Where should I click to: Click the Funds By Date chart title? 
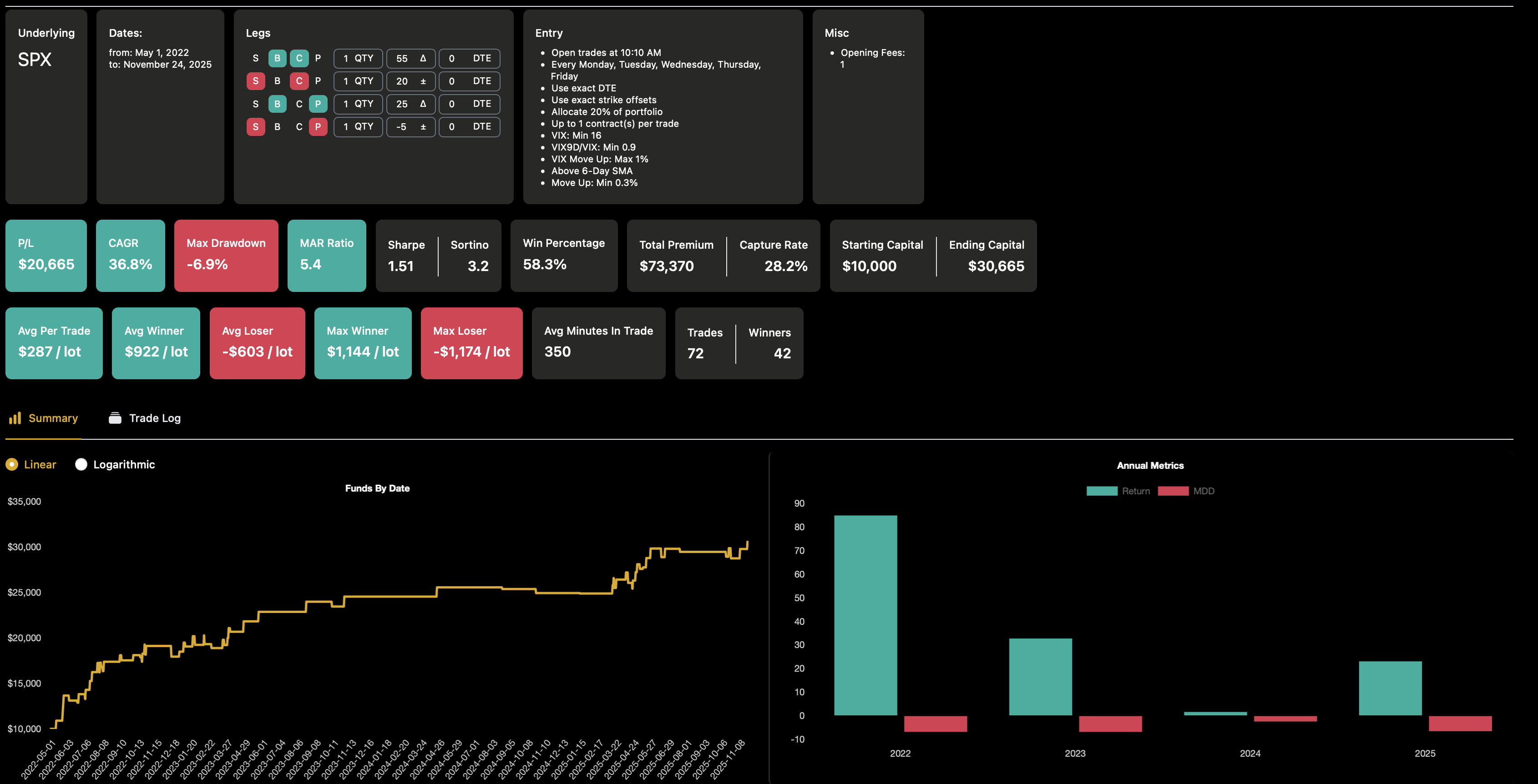click(377, 488)
